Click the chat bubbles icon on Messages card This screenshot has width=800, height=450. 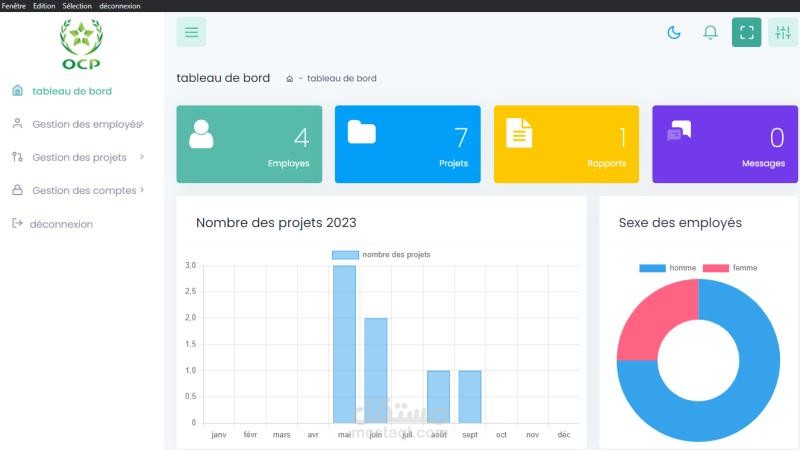point(679,131)
